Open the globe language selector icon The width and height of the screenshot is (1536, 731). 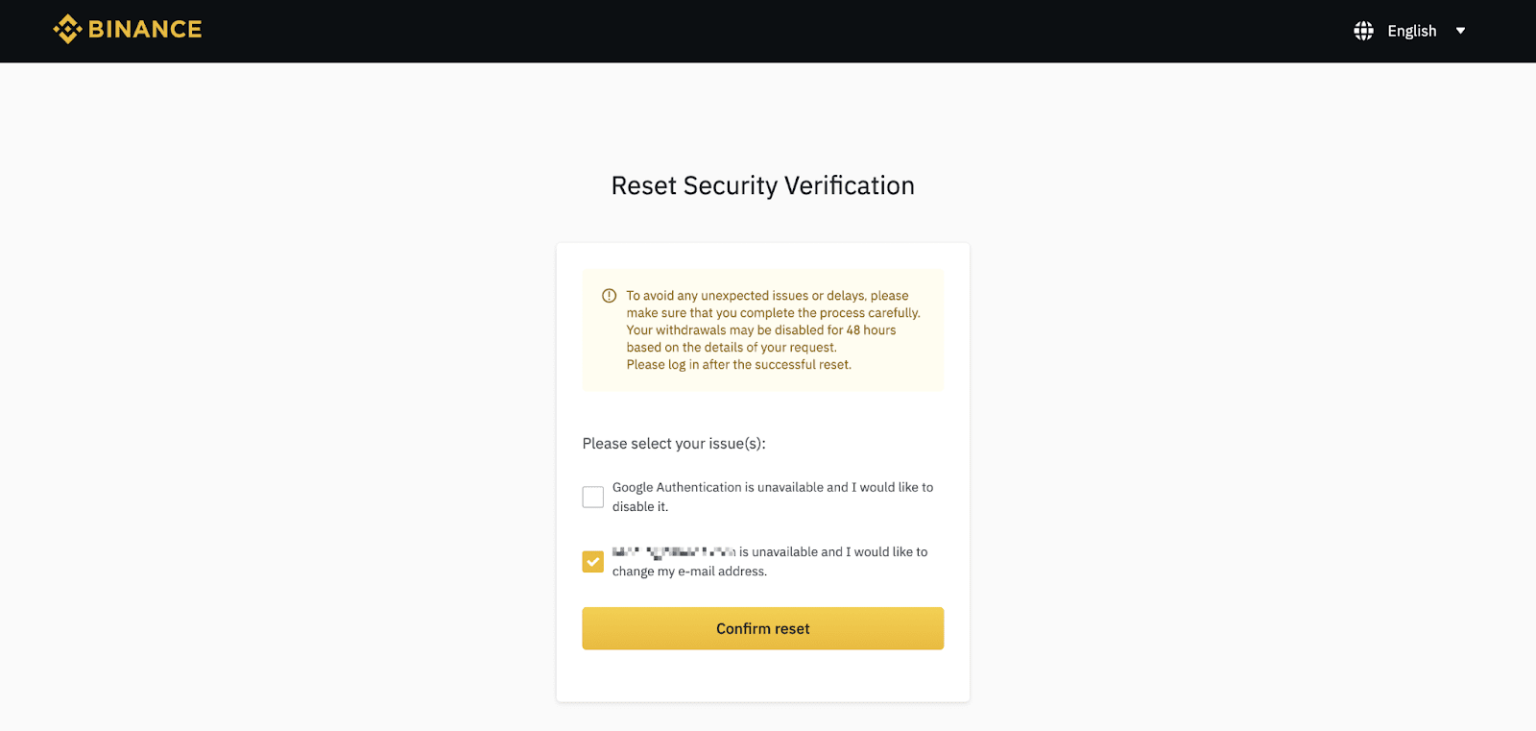(1362, 30)
